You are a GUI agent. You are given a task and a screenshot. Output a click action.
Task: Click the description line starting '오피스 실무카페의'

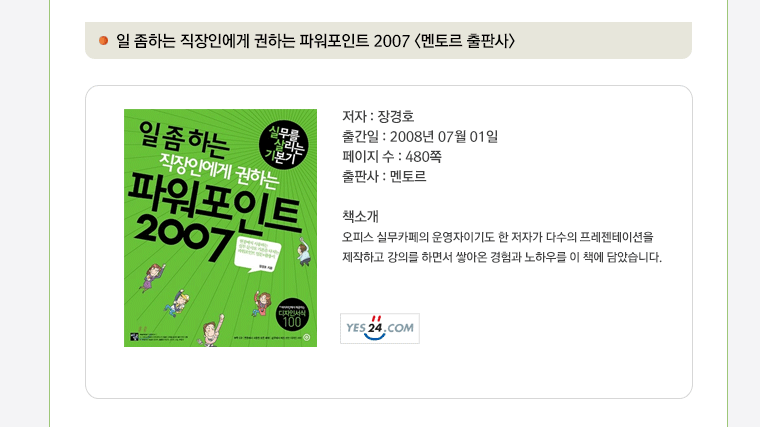tap(498, 237)
